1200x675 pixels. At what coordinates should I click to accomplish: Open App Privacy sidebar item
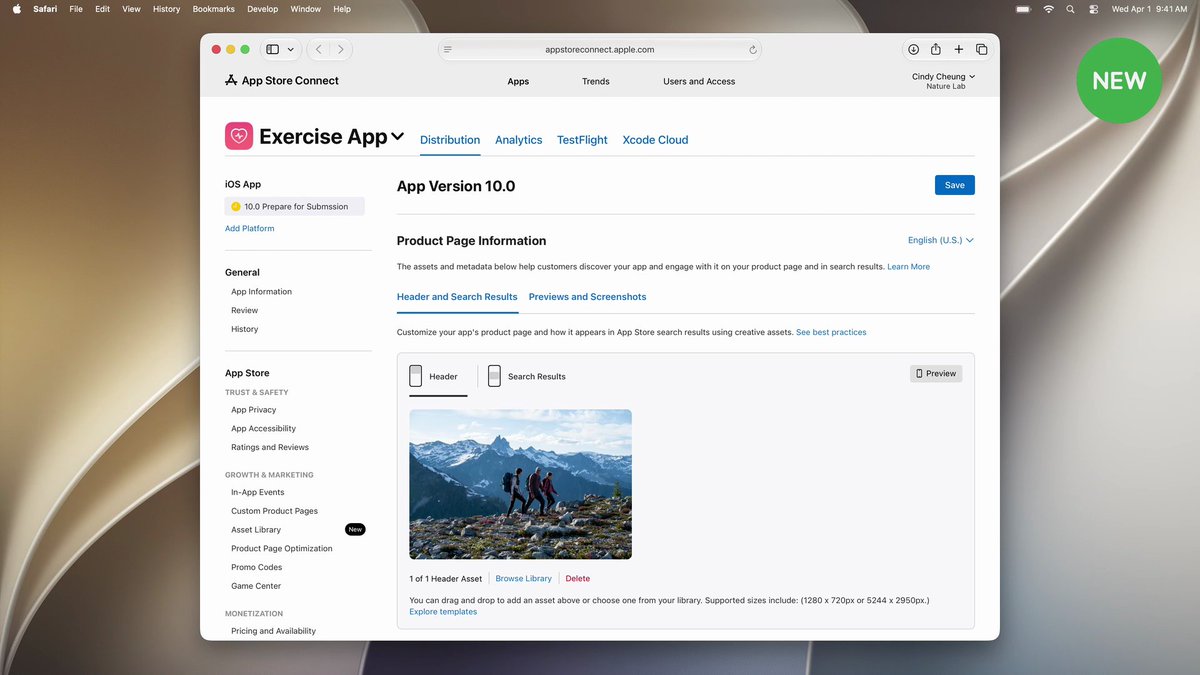tap(254, 410)
